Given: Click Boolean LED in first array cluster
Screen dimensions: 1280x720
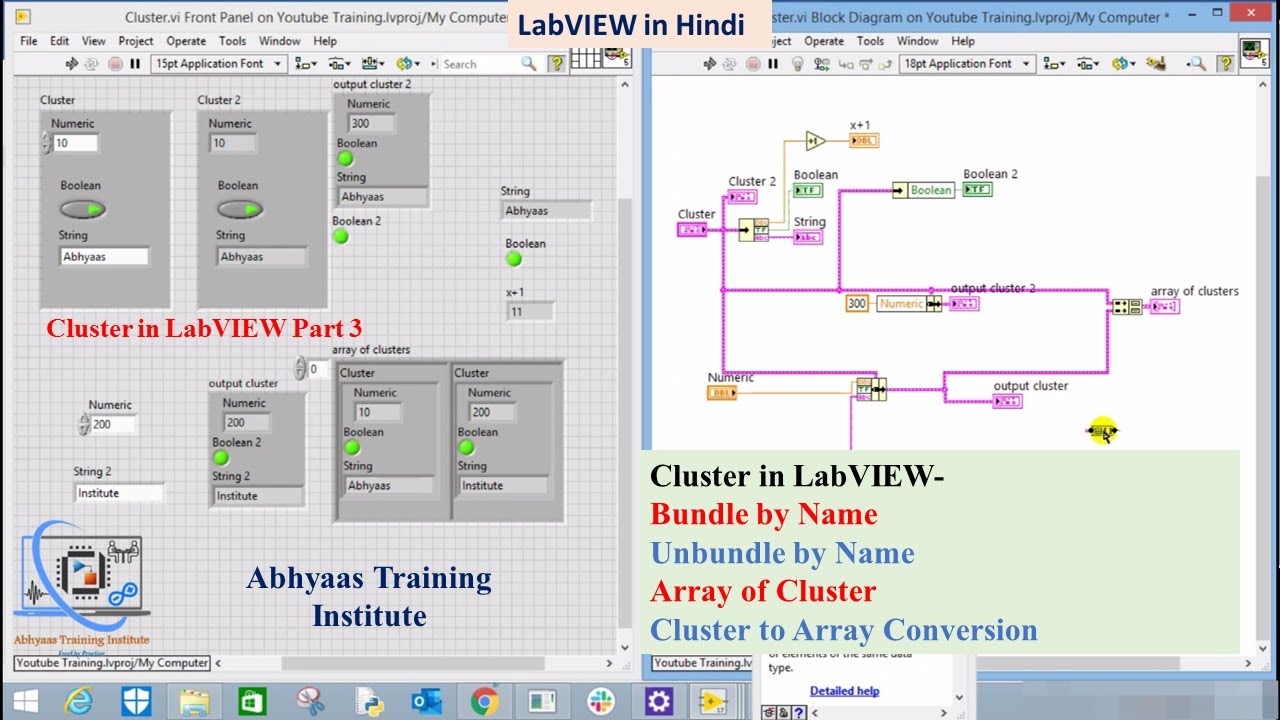Looking at the screenshot, I should pyautogui.click(x=352, y=447).
